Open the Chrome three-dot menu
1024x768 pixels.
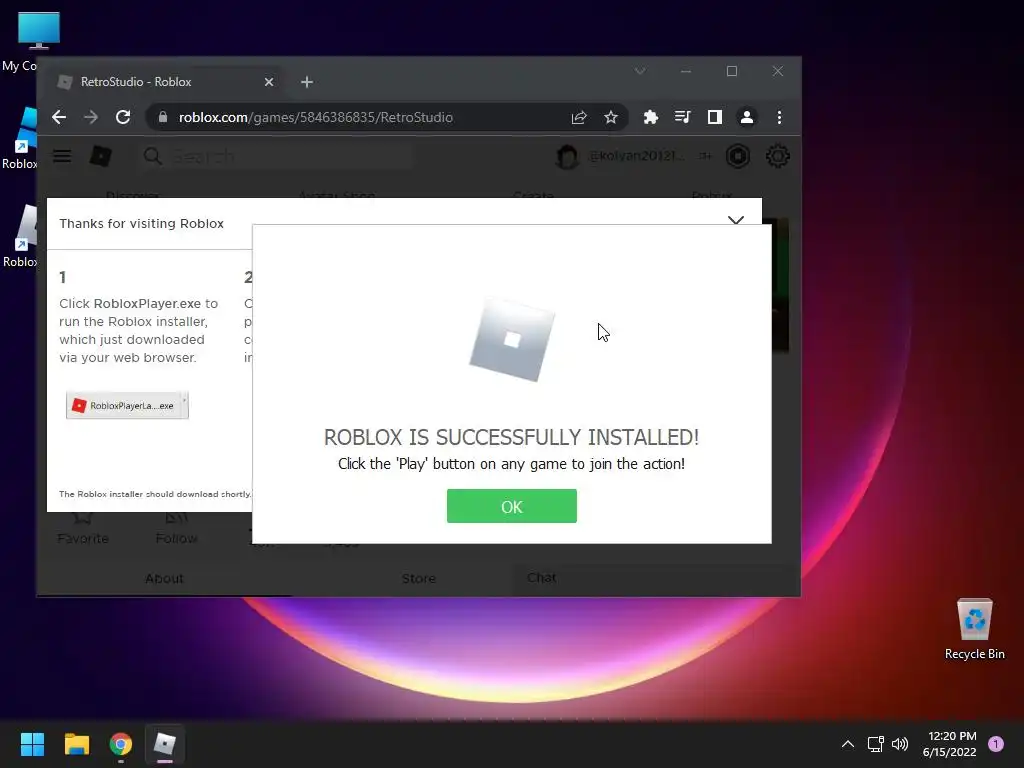(779, 118)
